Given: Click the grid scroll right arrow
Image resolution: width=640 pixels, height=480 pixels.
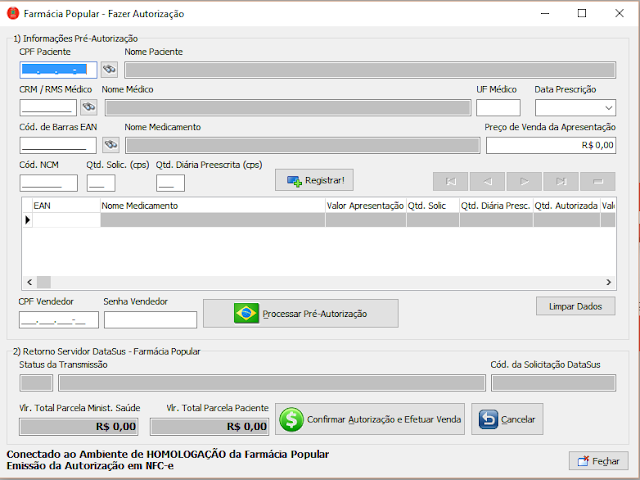Looking at the screenshot, I should [609, 282].
